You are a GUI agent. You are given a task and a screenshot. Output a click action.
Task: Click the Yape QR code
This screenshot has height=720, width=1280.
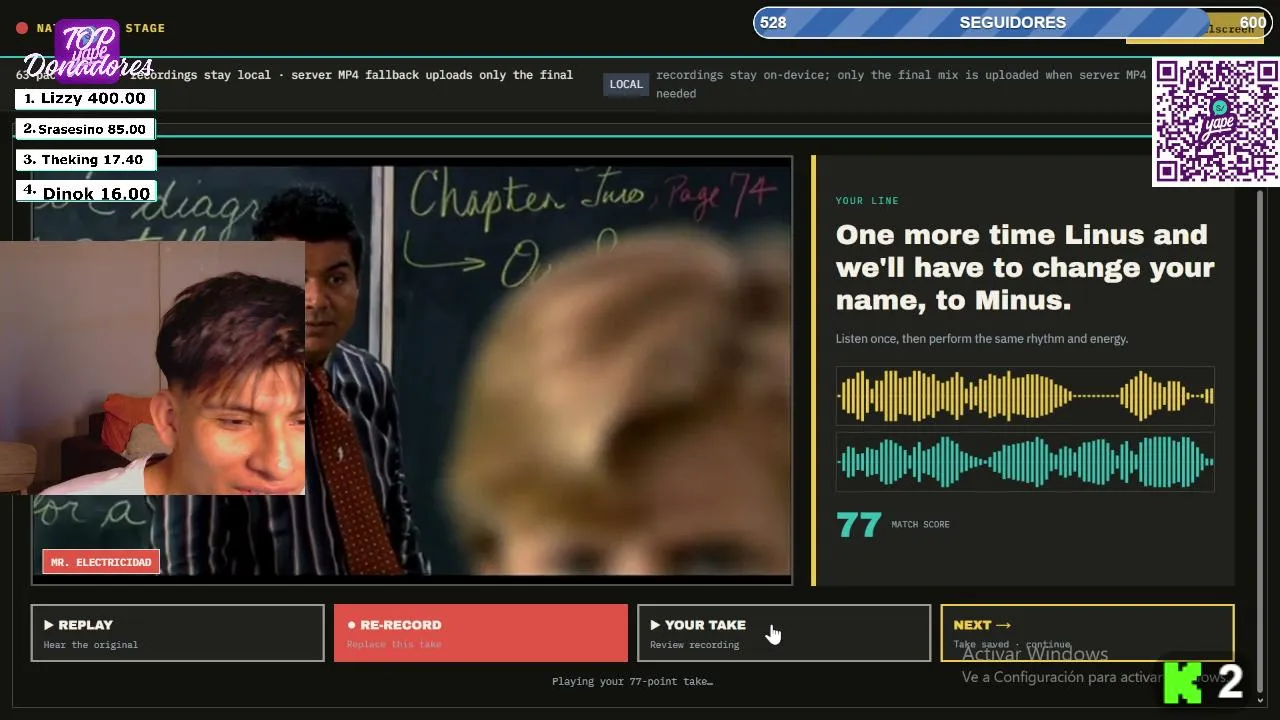coord(1216,121)
